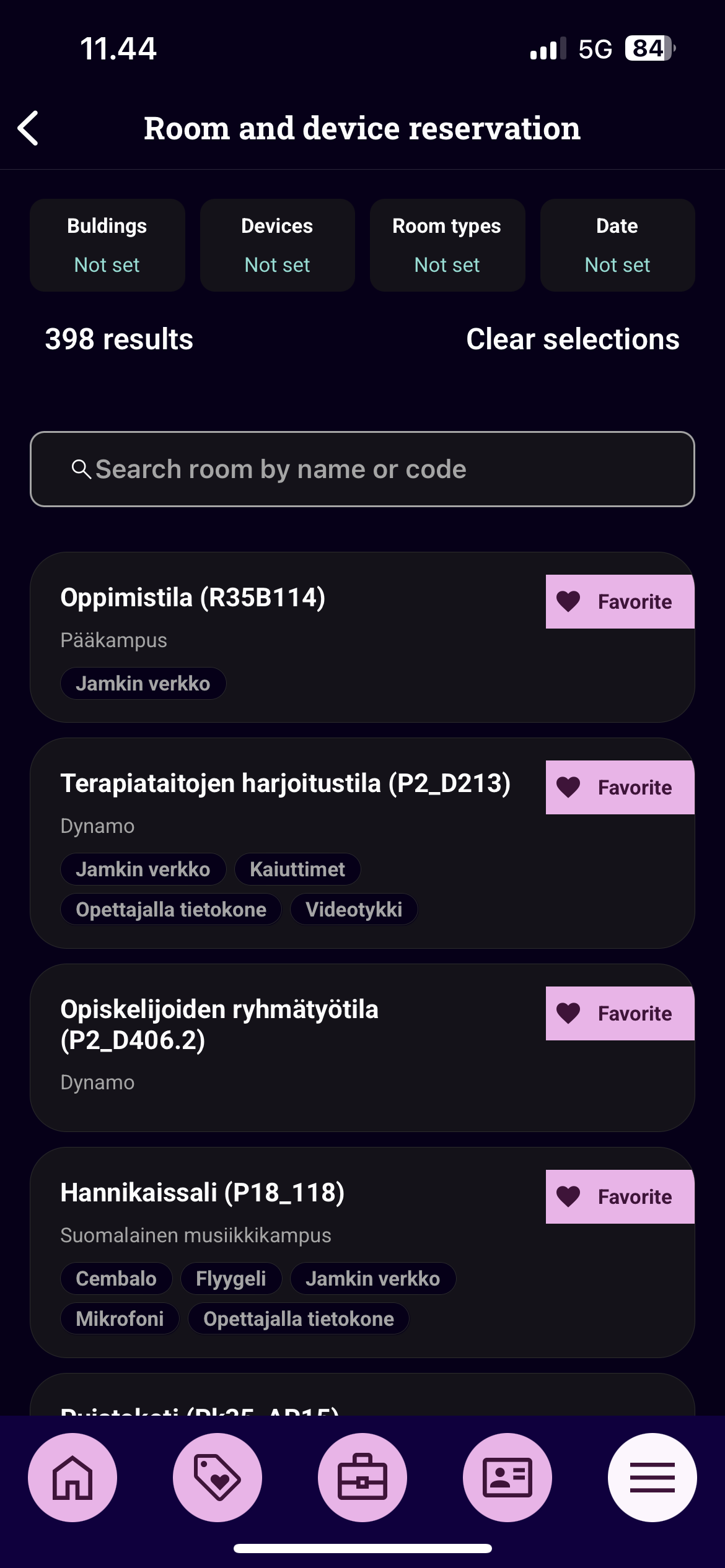The image size is (725, 1568).
Task: Open the briefcase tab icon
Action: (x=362, y=1478)
